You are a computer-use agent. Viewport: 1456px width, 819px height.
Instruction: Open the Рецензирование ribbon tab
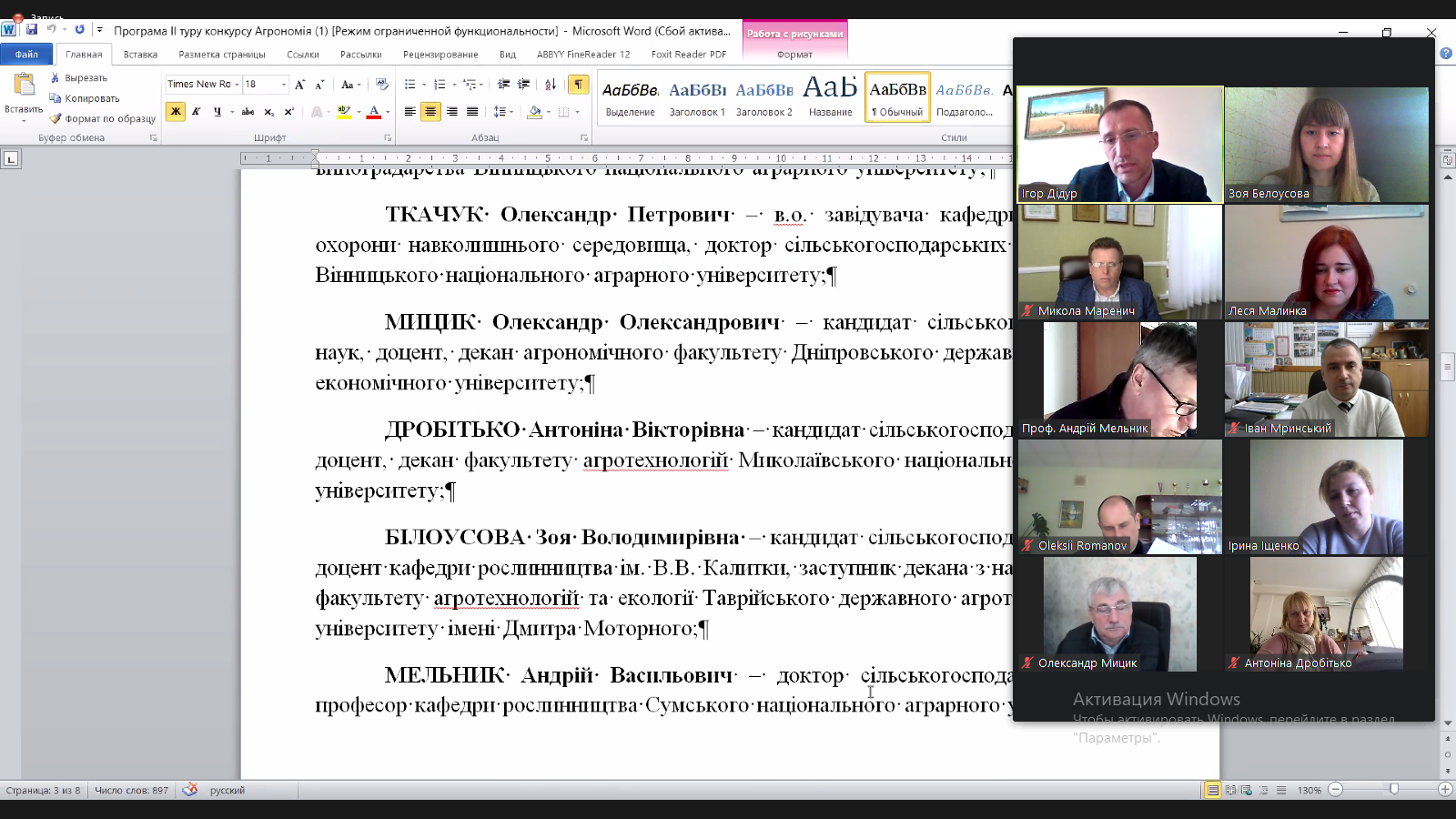pyautogui.click(x=440, y=55)
